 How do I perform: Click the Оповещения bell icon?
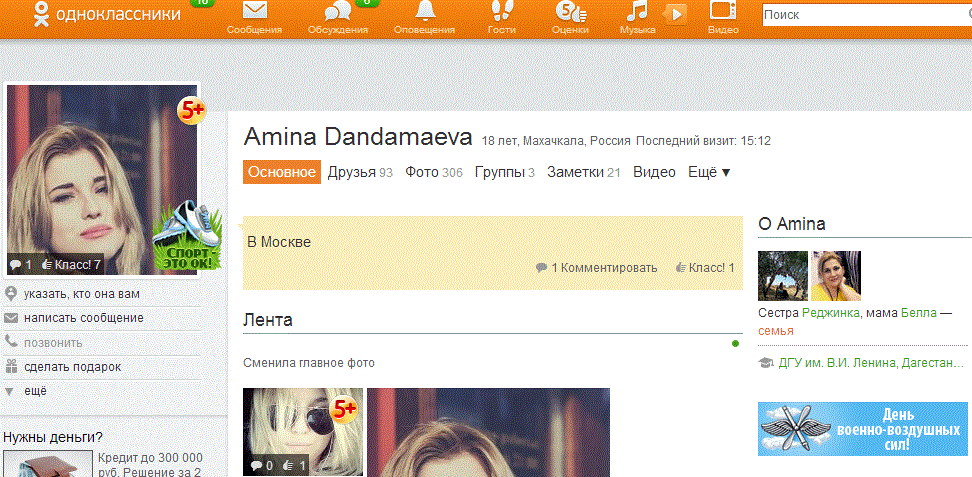pyautogui.click(x=426, y=12)
